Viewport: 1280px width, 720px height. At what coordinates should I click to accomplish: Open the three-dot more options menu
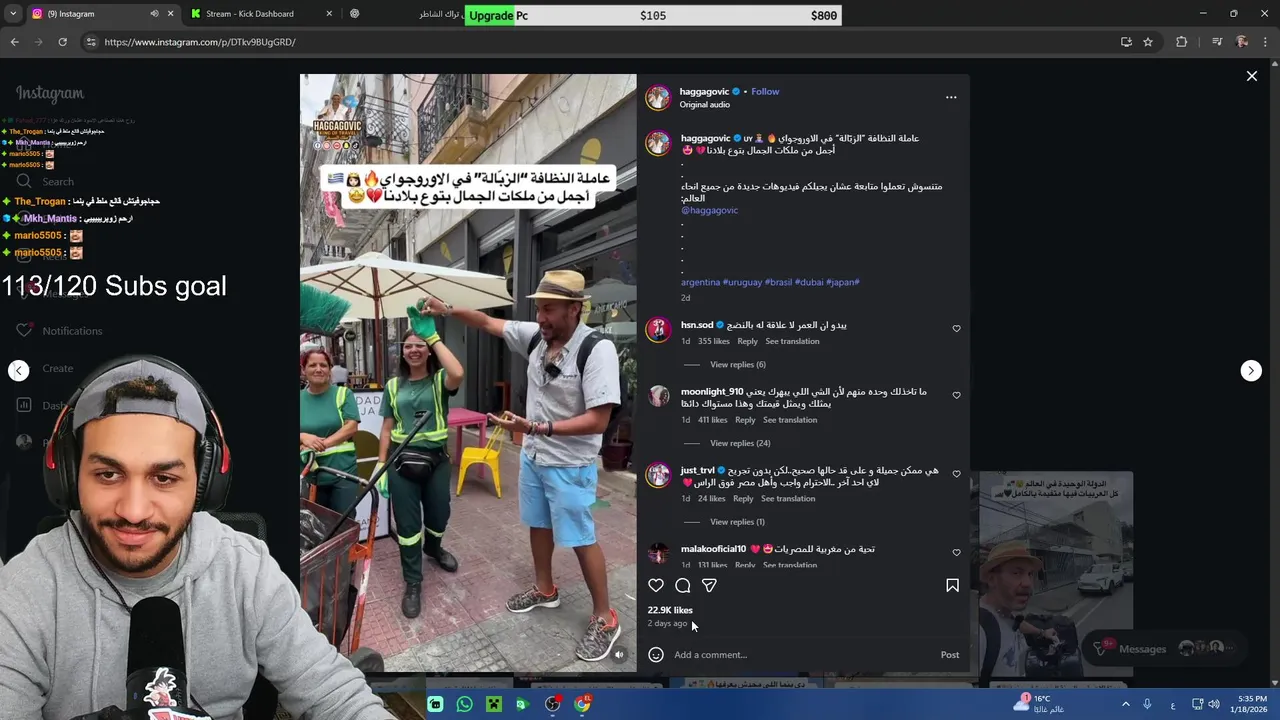click(x=951, y=97)
